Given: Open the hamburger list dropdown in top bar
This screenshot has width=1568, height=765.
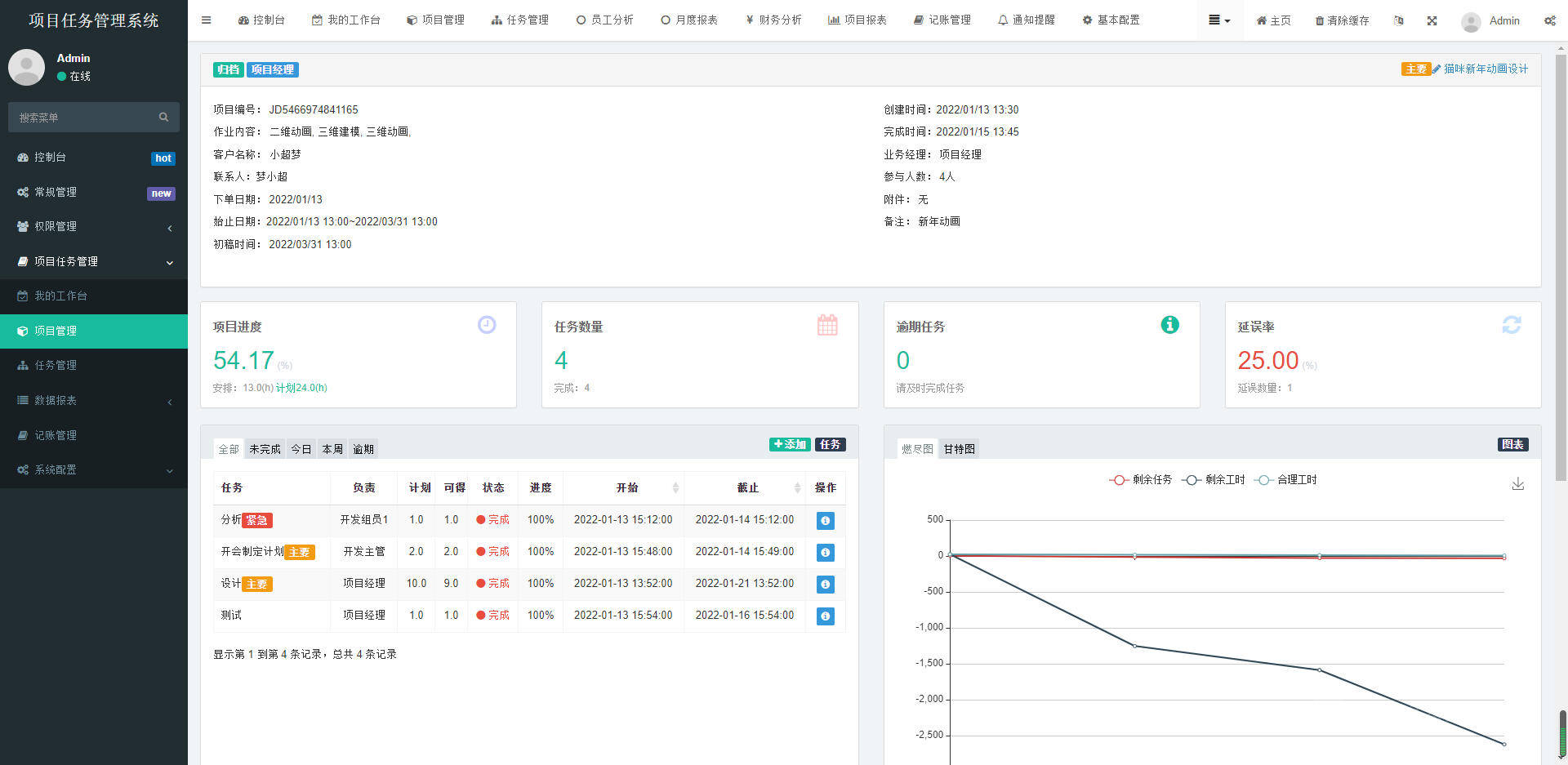Looking at the screenshot, I should (x=1218, y=20).
